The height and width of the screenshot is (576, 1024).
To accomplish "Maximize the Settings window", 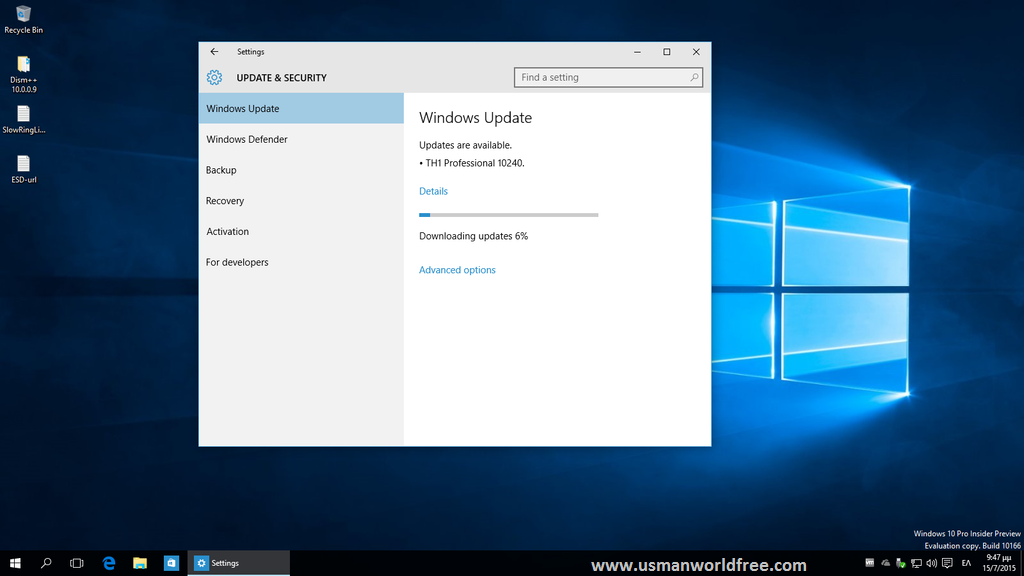I will (x=667, y=52).
